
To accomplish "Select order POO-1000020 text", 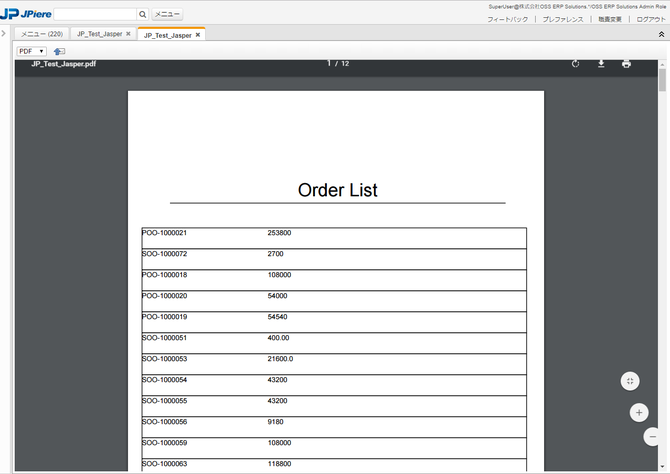I will click(165, 296).
